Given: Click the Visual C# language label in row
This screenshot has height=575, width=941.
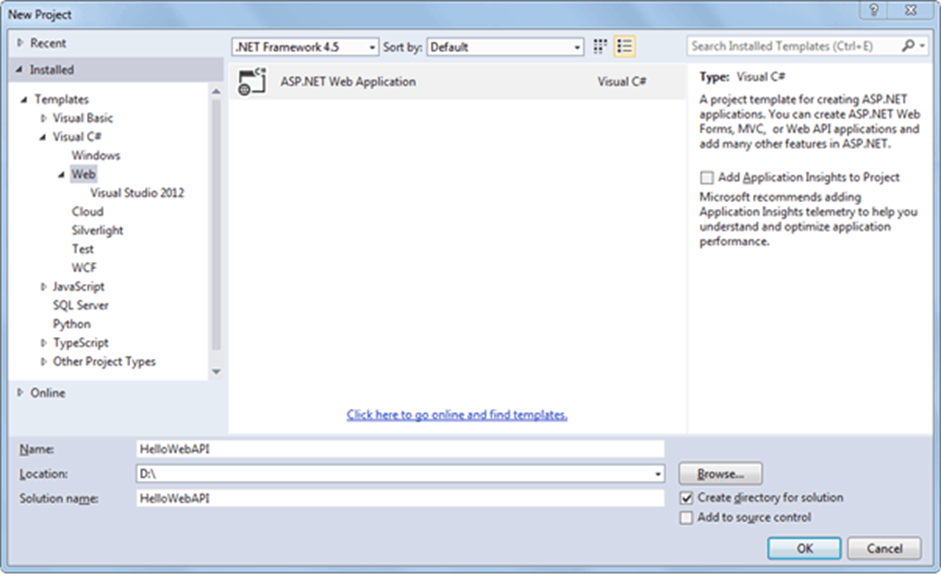Looking at the screenshot, I should tap(622, 82).
